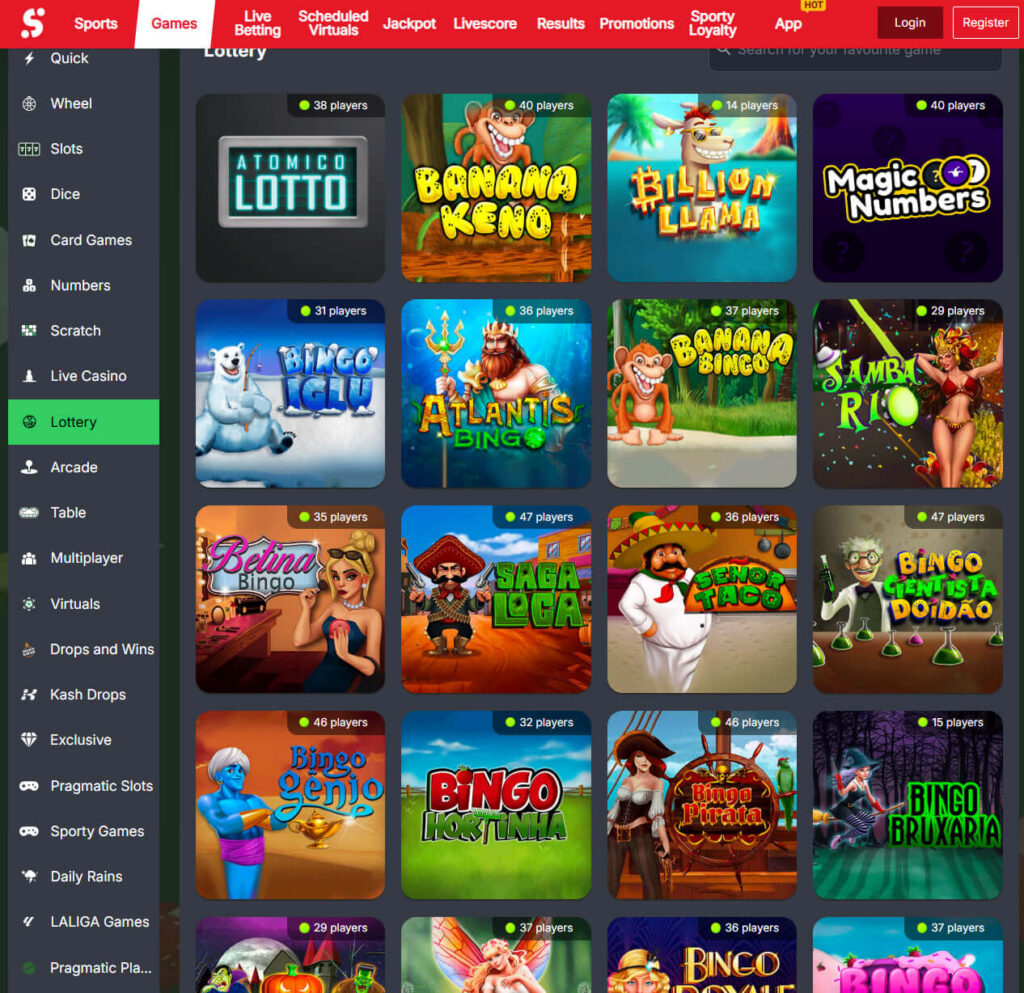Play Bingo Cientista Doidão game
Viewport: 1024px width, 993px height.
[x=907, y=599]
